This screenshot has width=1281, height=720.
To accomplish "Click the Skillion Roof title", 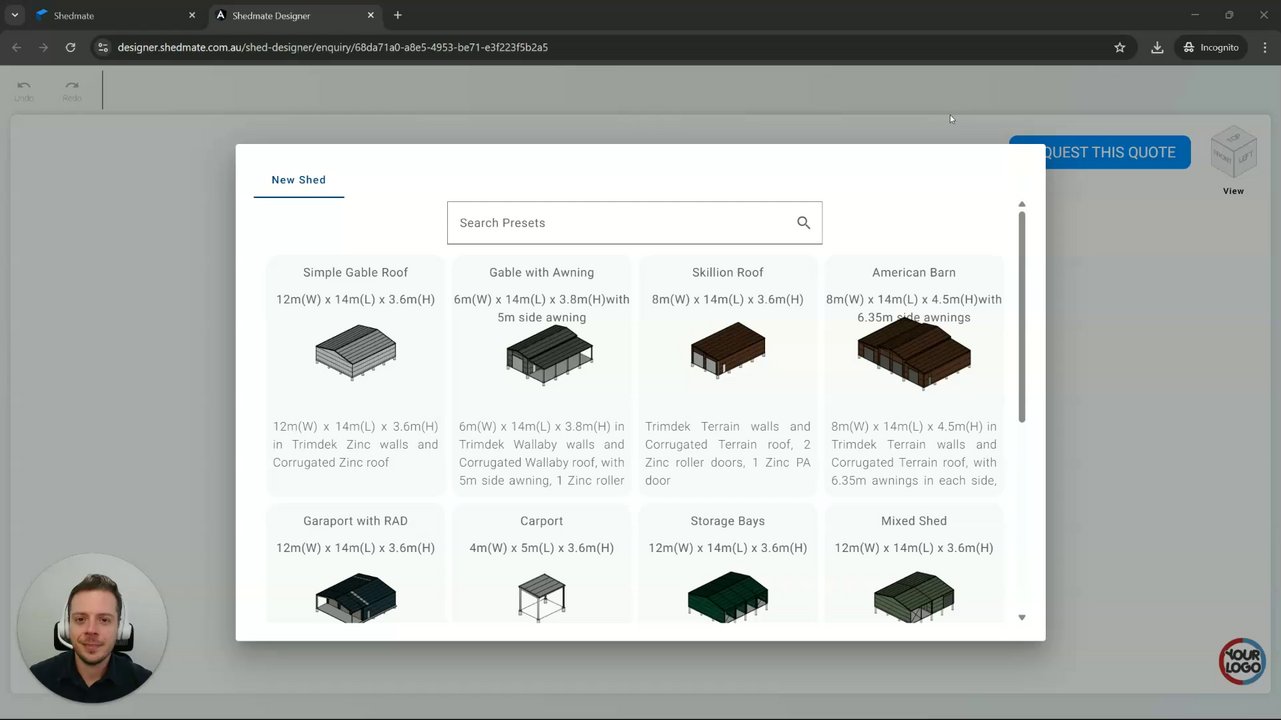I will pyautogui.click(x=728, y=272).
